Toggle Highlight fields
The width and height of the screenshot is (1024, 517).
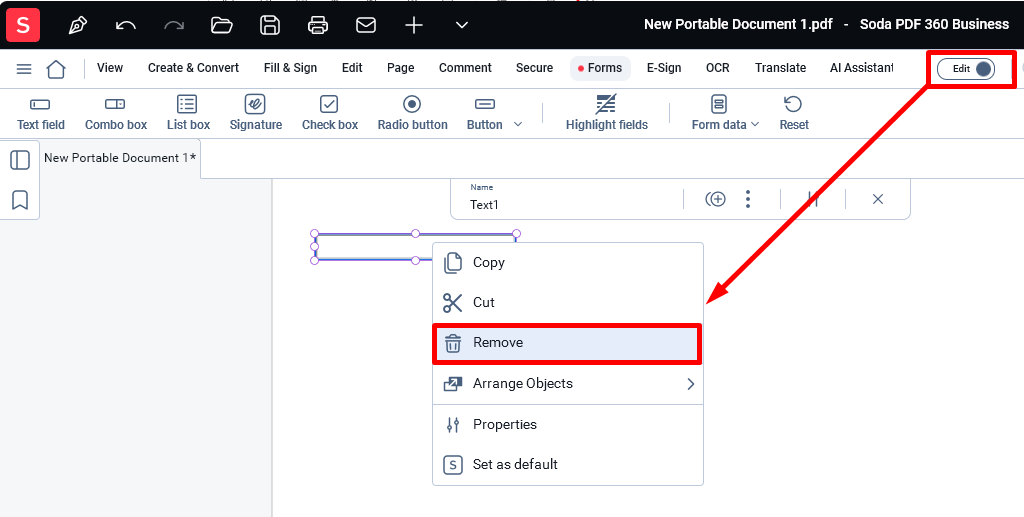[x=607, y=114]
